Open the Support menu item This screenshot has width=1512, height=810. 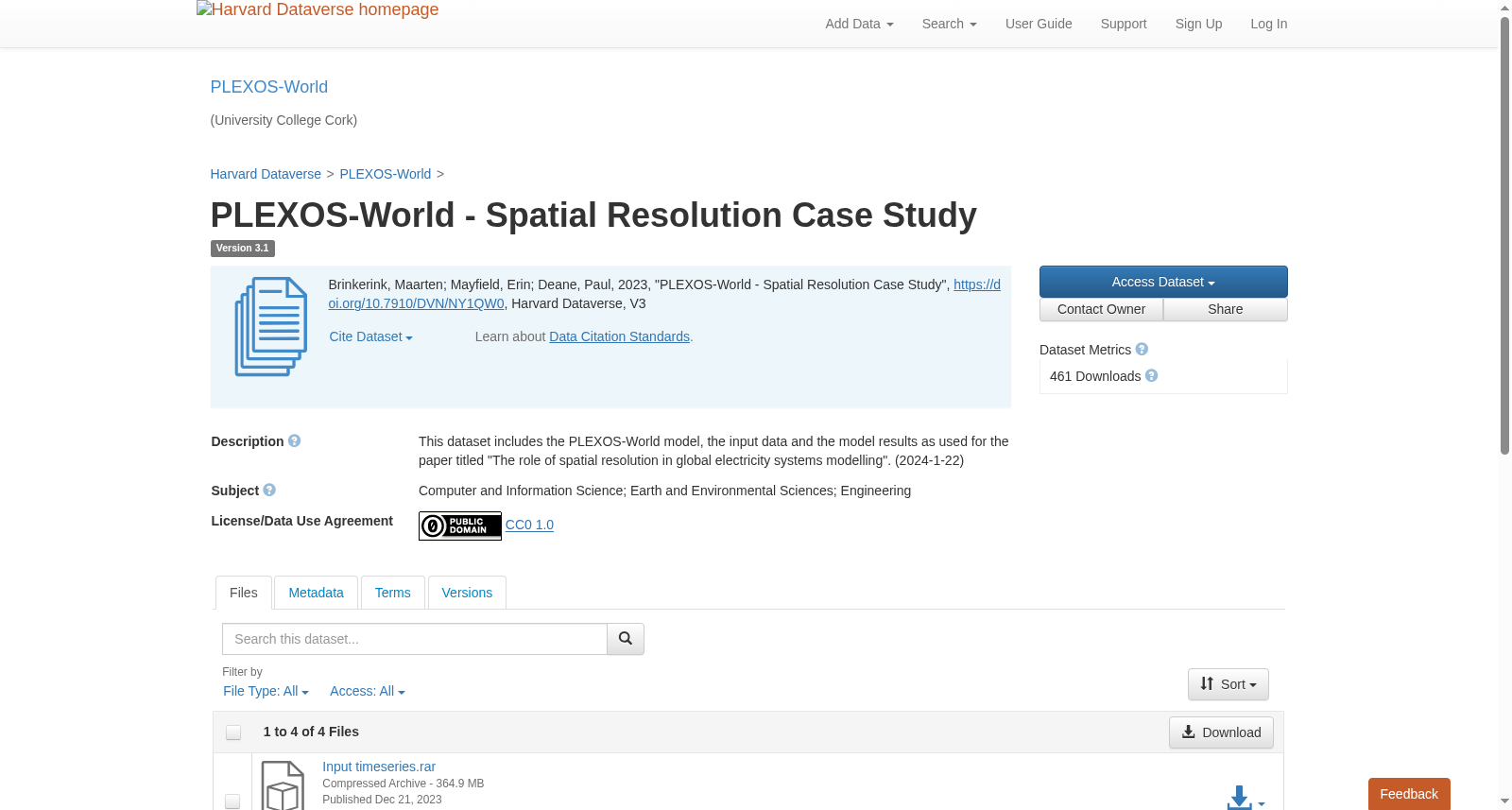(x=1124, y=24)
